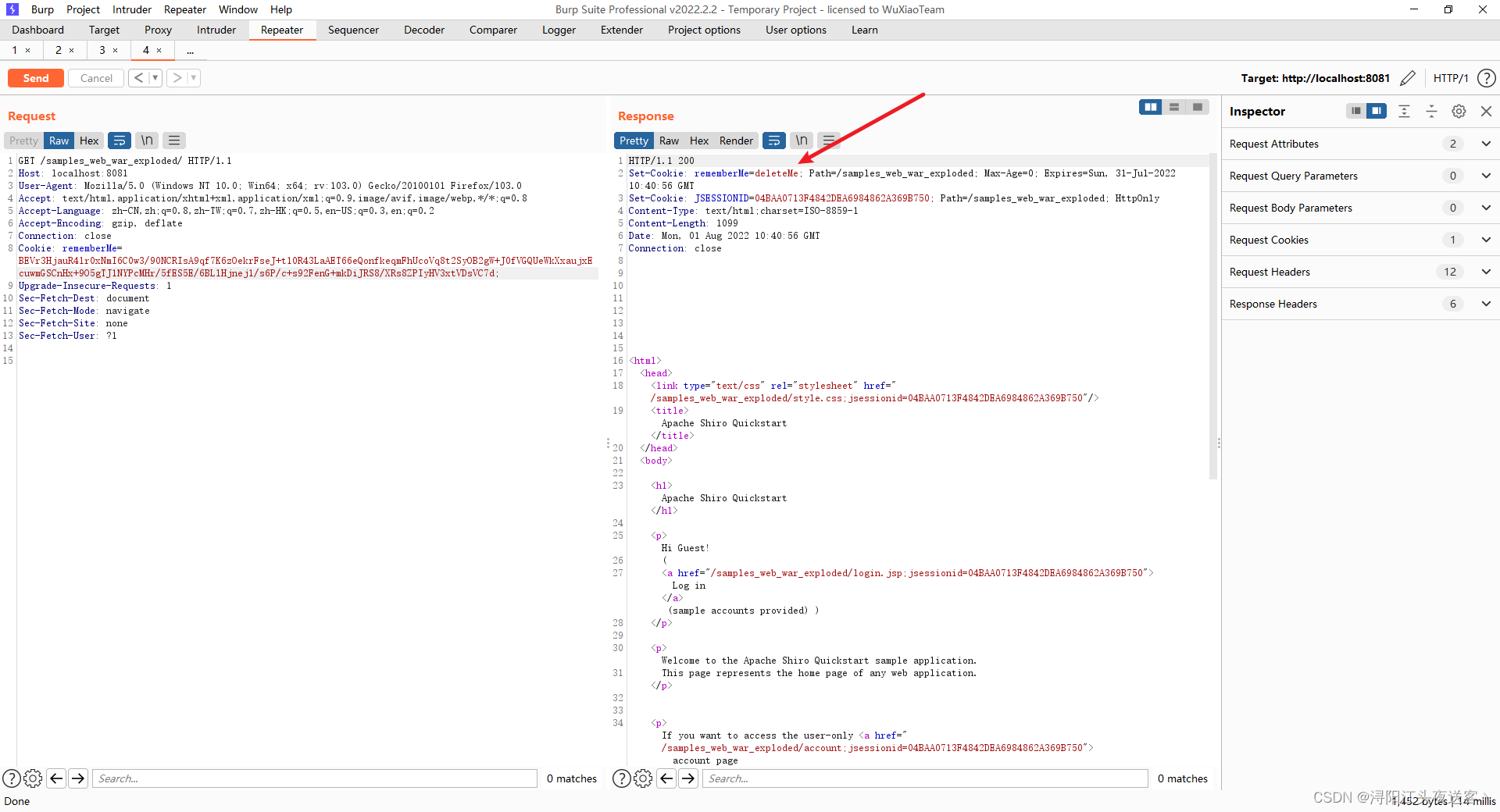This screenshot has width=1500, height=812.
Task: Add new Repeater tab via ellipsis
Action: [x=190, y=51]
